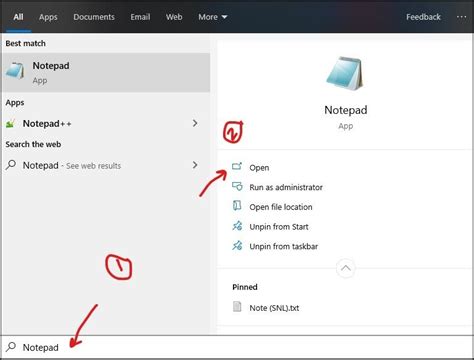Switch to the Apps tab
Screen dimensions: 474x360
pos(48,17)
